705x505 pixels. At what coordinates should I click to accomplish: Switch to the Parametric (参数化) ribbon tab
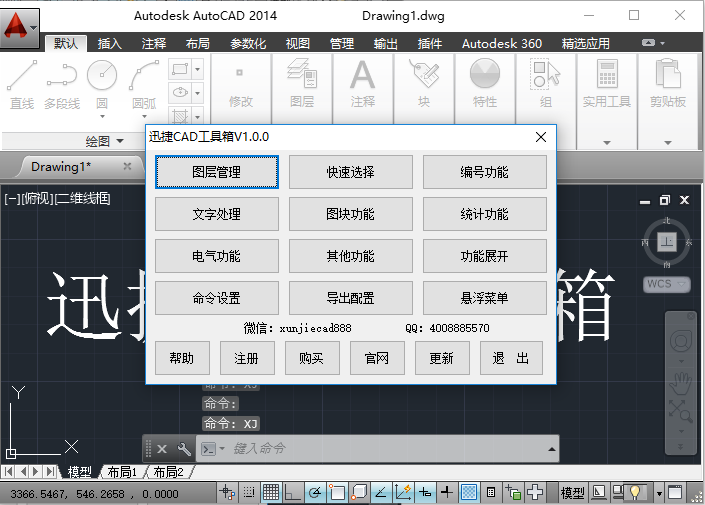[x=248, y=44]
